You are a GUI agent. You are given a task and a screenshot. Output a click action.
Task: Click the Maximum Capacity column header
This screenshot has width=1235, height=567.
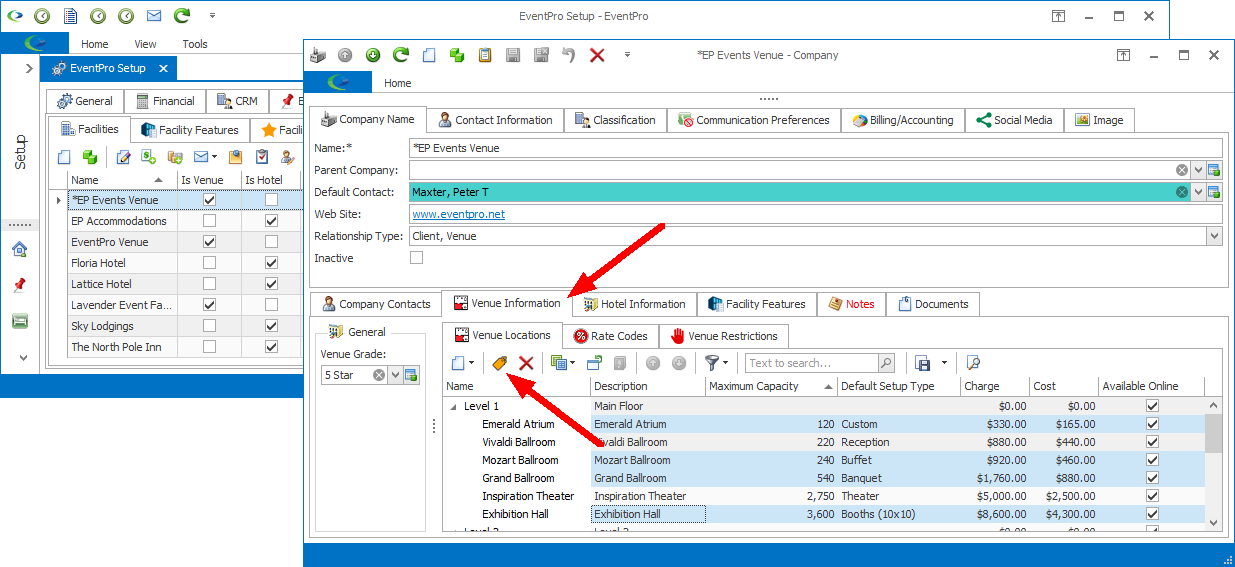pyautogui.click(x=771, y=386)
